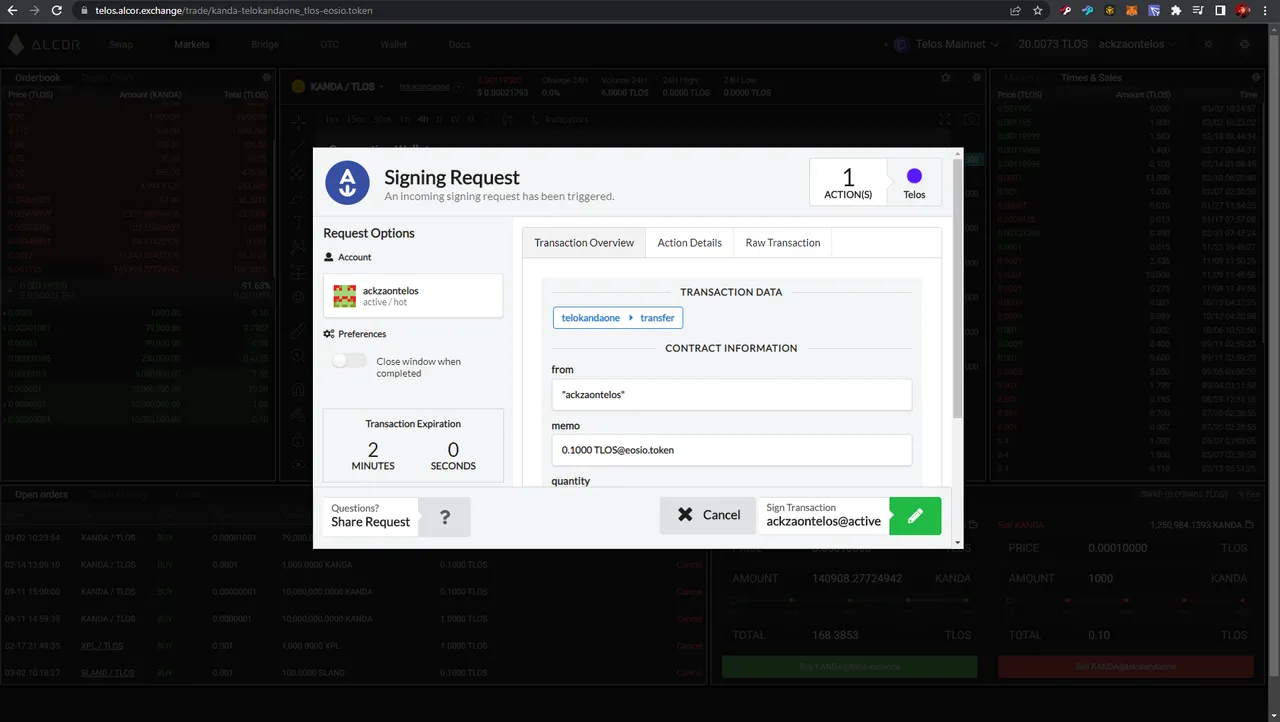Select the 4h chart timeframe
Screen dimensions: 1280x722
(423, 119)
